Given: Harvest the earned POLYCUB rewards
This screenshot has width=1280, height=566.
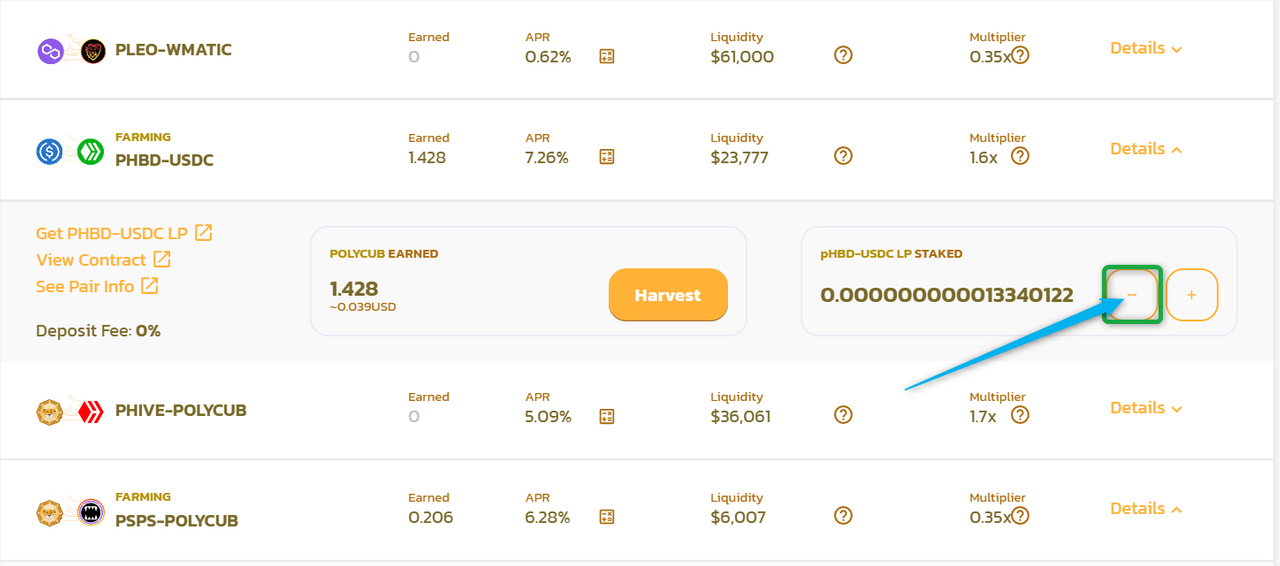Looking at the screenshot, I should pyautogui.click(x=668, y=295).
